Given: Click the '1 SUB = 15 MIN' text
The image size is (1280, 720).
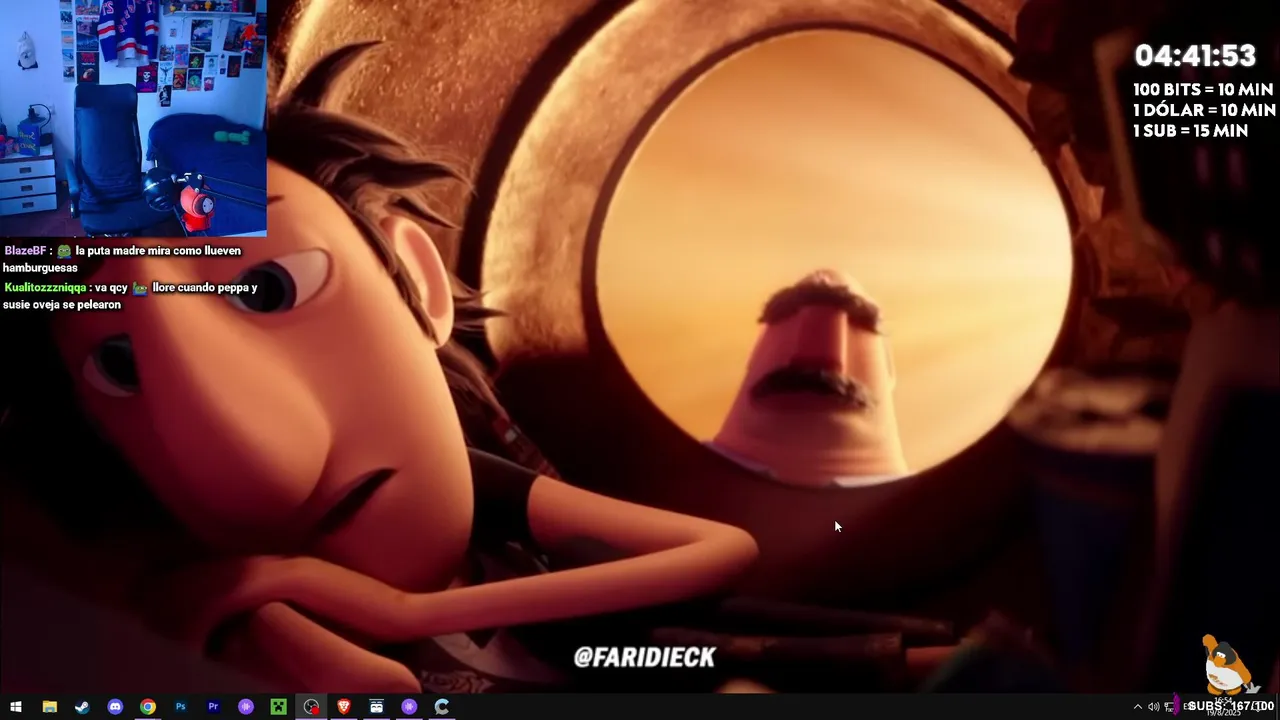Looking at the screenshot, I should click(x=1190, y=131).
